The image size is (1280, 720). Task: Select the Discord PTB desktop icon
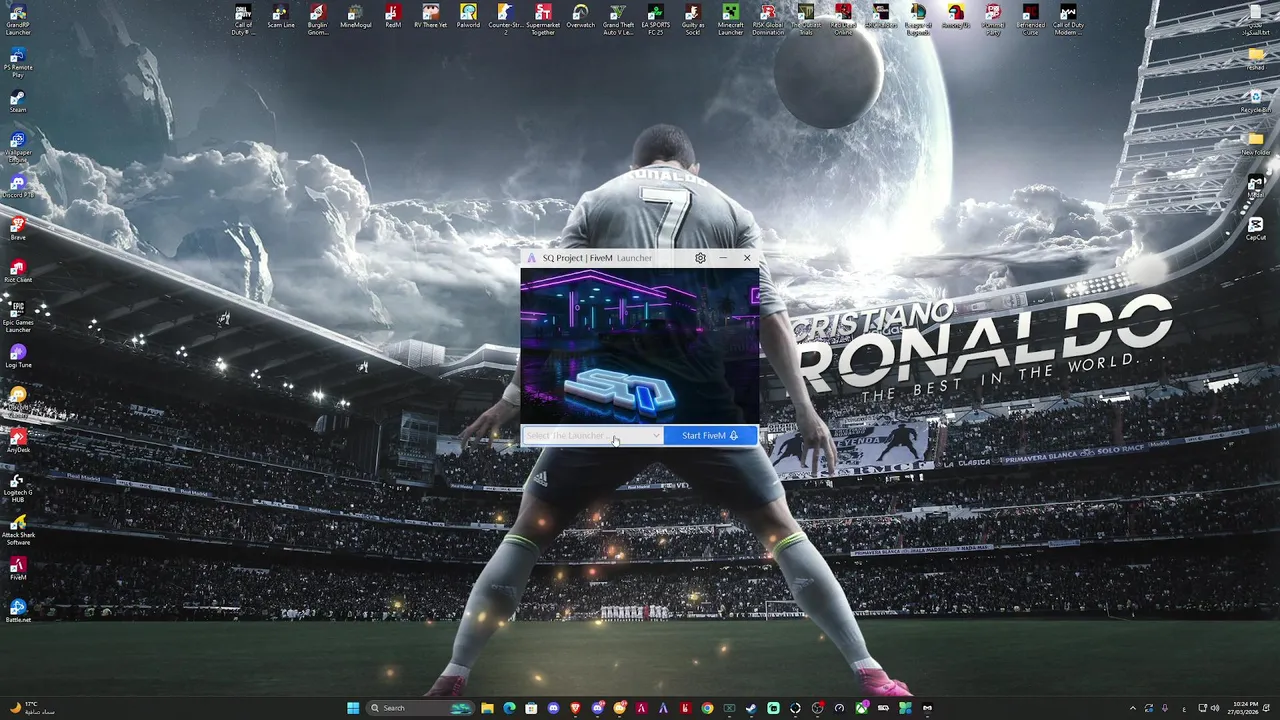(x=18, y=187)
